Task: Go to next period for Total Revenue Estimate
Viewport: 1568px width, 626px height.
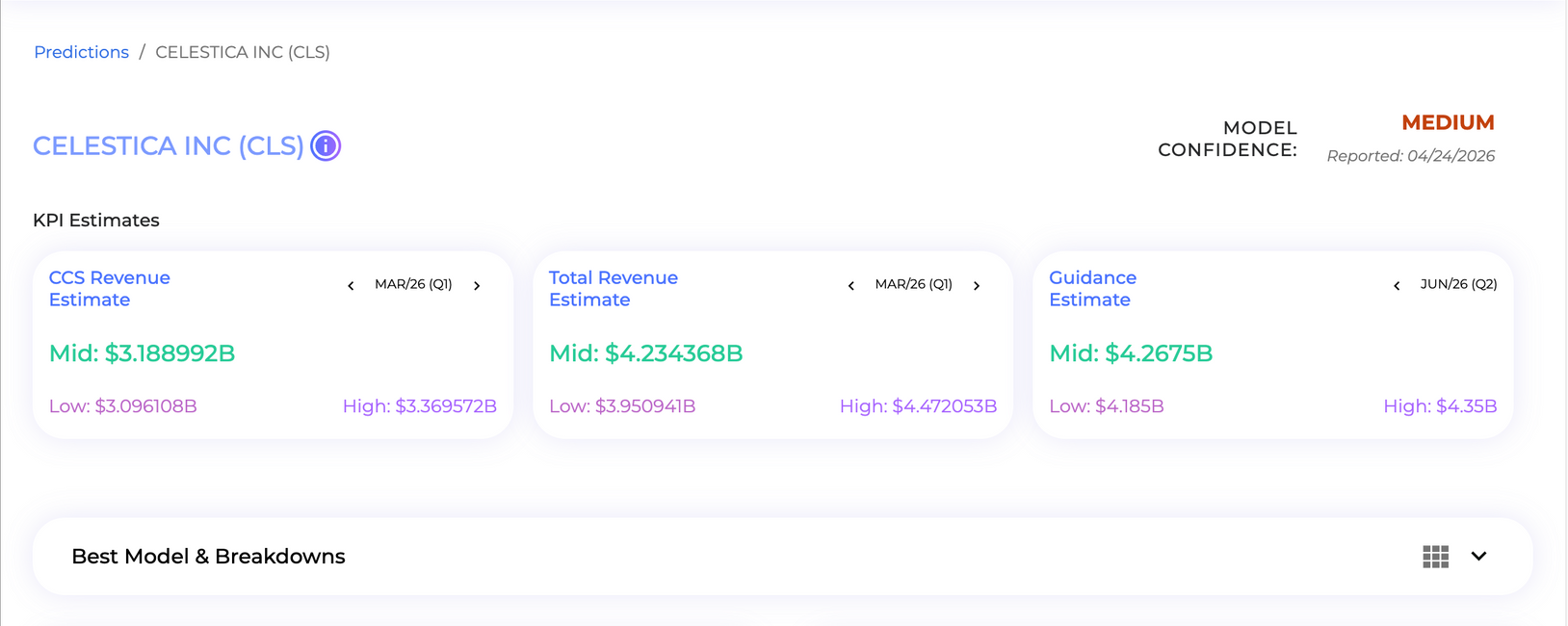Action: 977,285
